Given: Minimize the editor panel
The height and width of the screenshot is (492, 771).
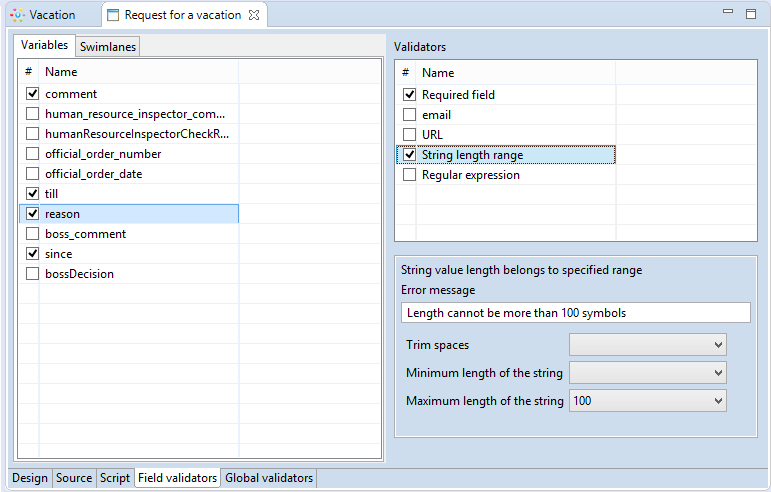Looking at the screenshot, I should tap(728, 14).
